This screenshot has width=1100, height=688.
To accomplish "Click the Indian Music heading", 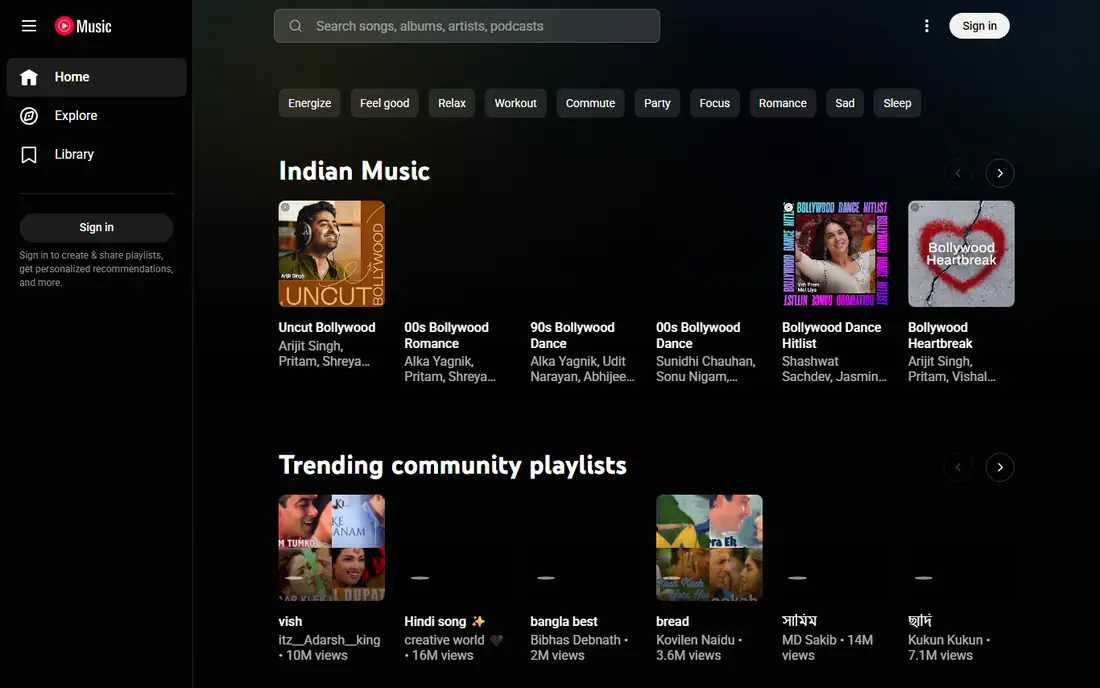I will (x=354, y=171).
